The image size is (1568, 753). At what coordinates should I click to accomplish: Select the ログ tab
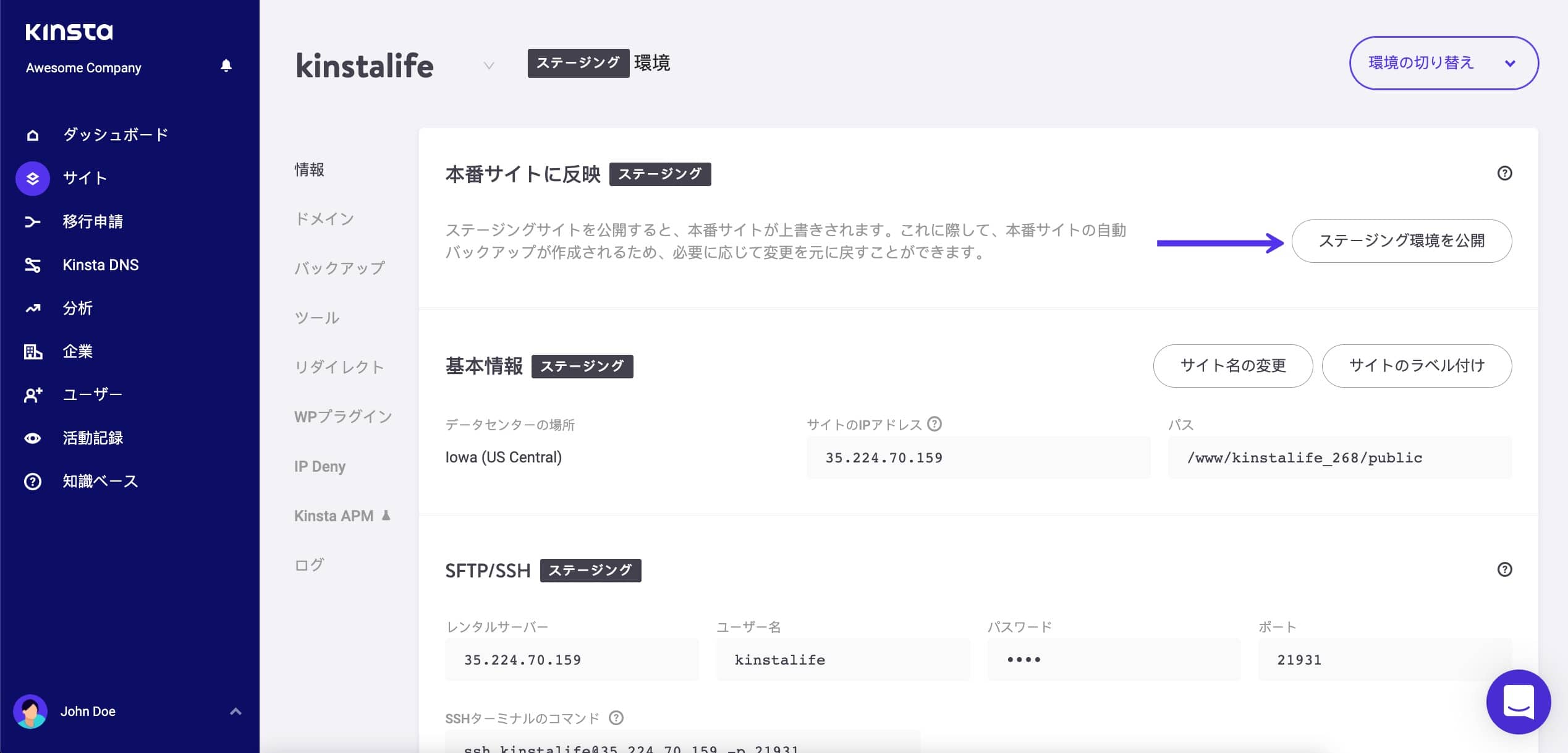[309, 565]
